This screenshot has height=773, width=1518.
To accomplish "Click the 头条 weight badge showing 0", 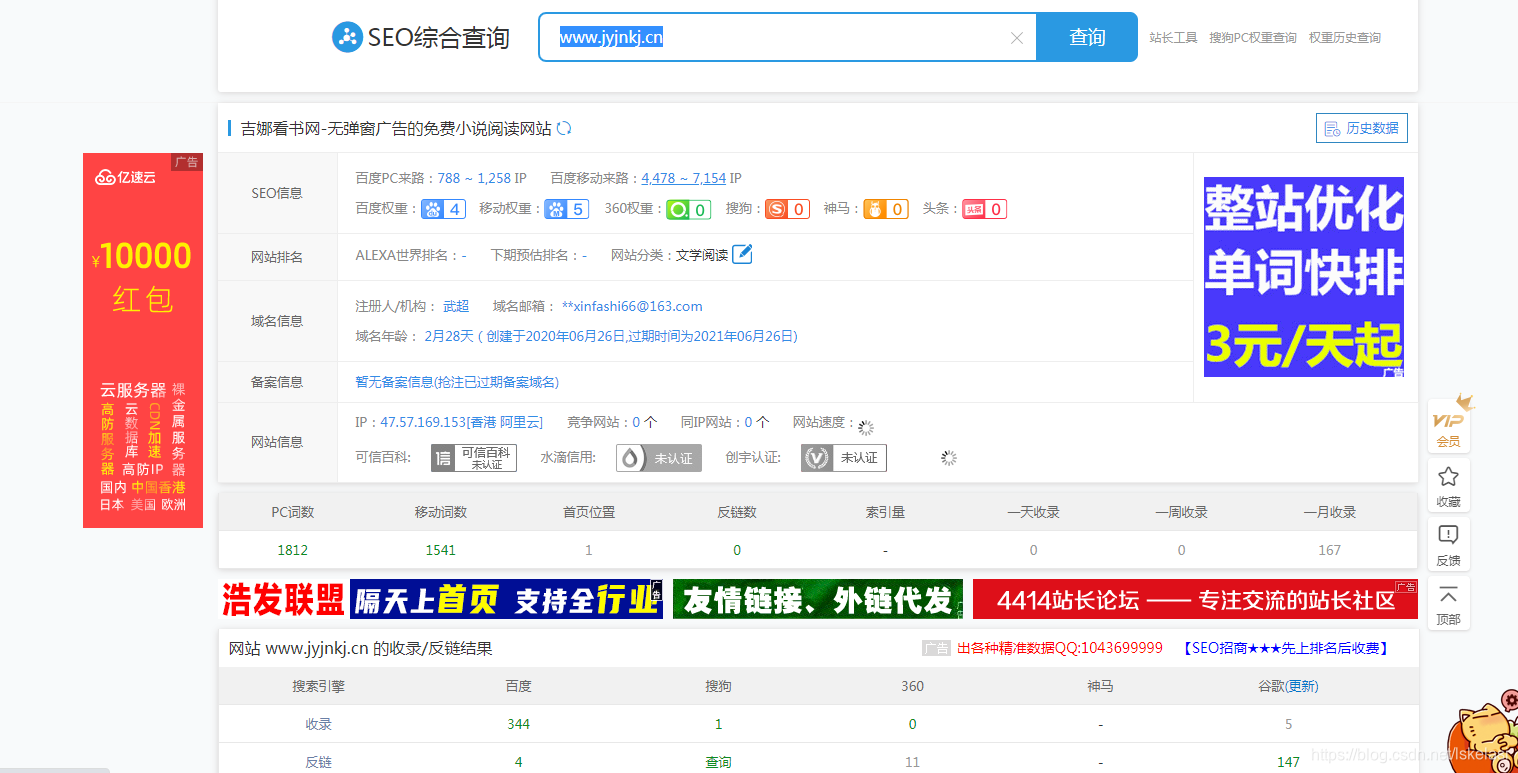I will [984, 208].
